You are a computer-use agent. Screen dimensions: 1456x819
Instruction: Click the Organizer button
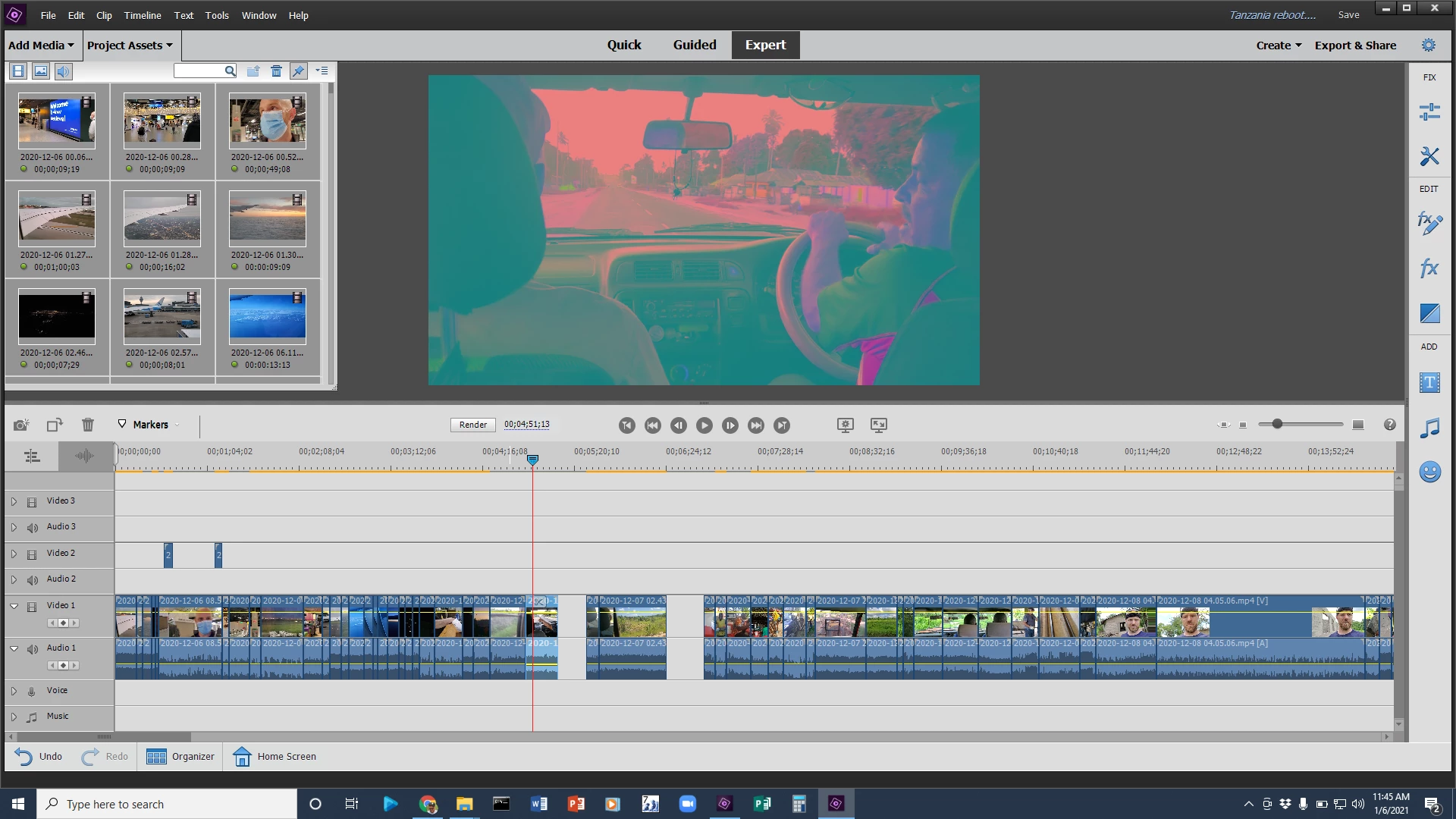click(x=180, y=756)
